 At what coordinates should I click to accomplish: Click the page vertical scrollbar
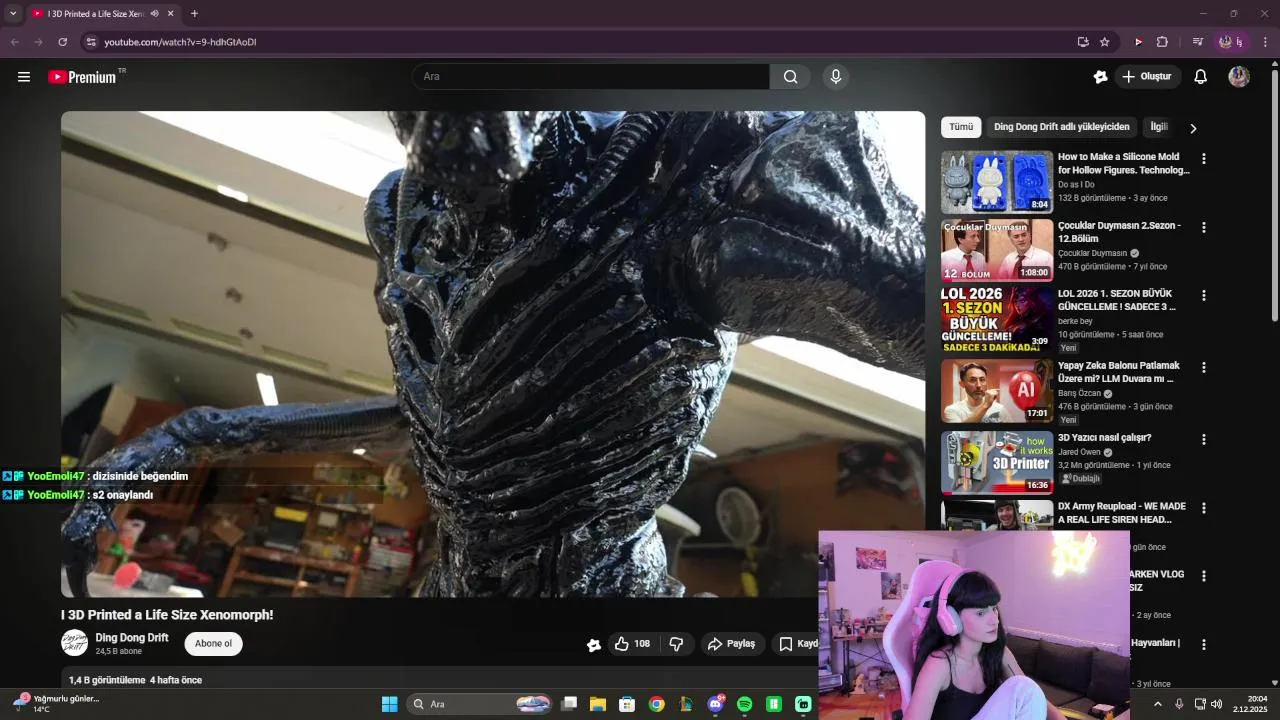tap(1274, 195)
